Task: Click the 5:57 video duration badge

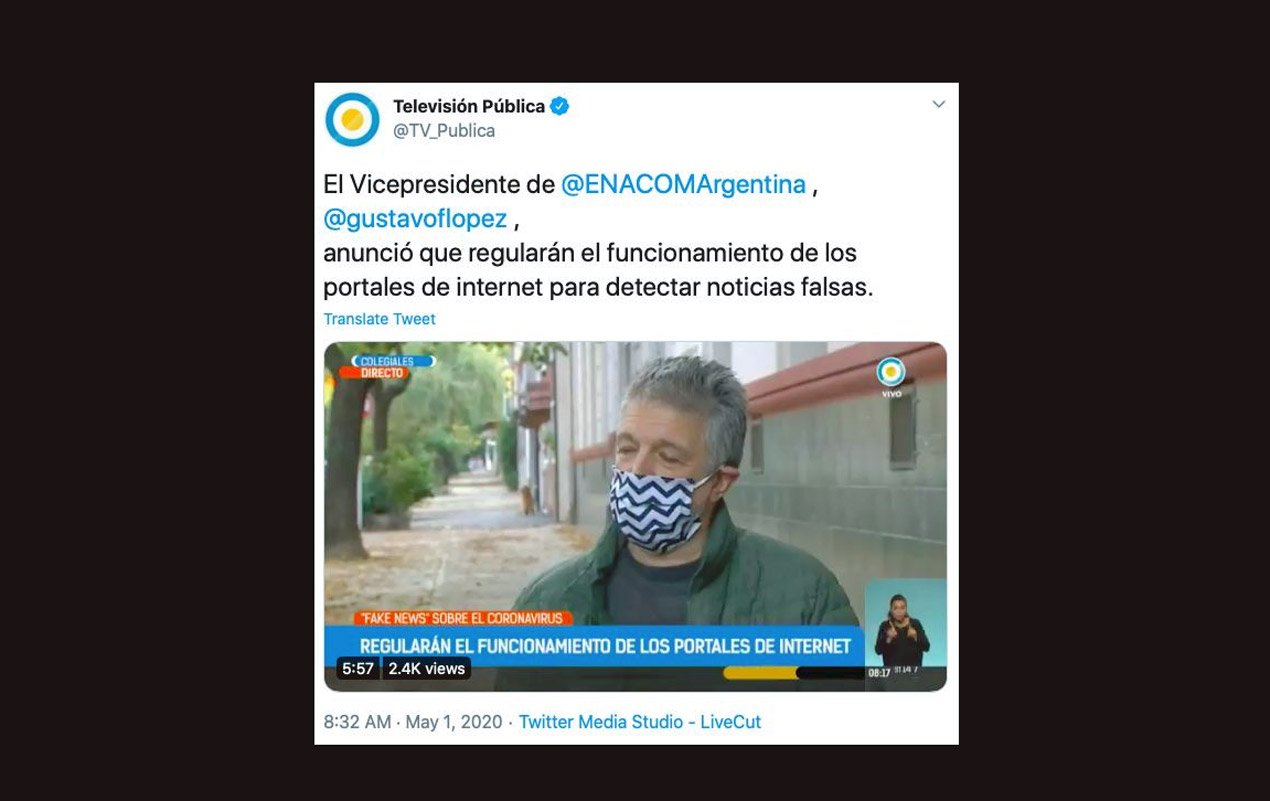Action: tap(357, 669)
